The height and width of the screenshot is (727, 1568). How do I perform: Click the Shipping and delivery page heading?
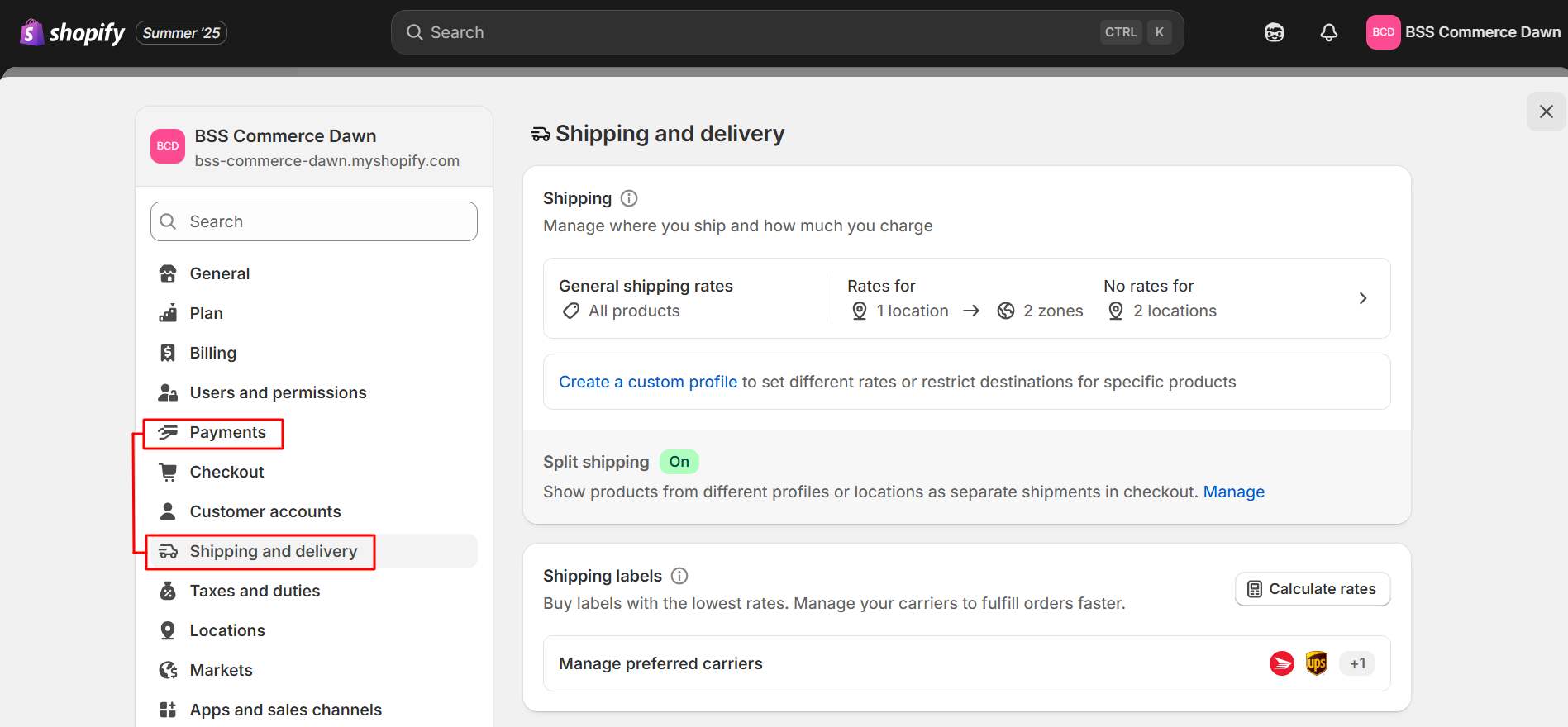(670, 134)
